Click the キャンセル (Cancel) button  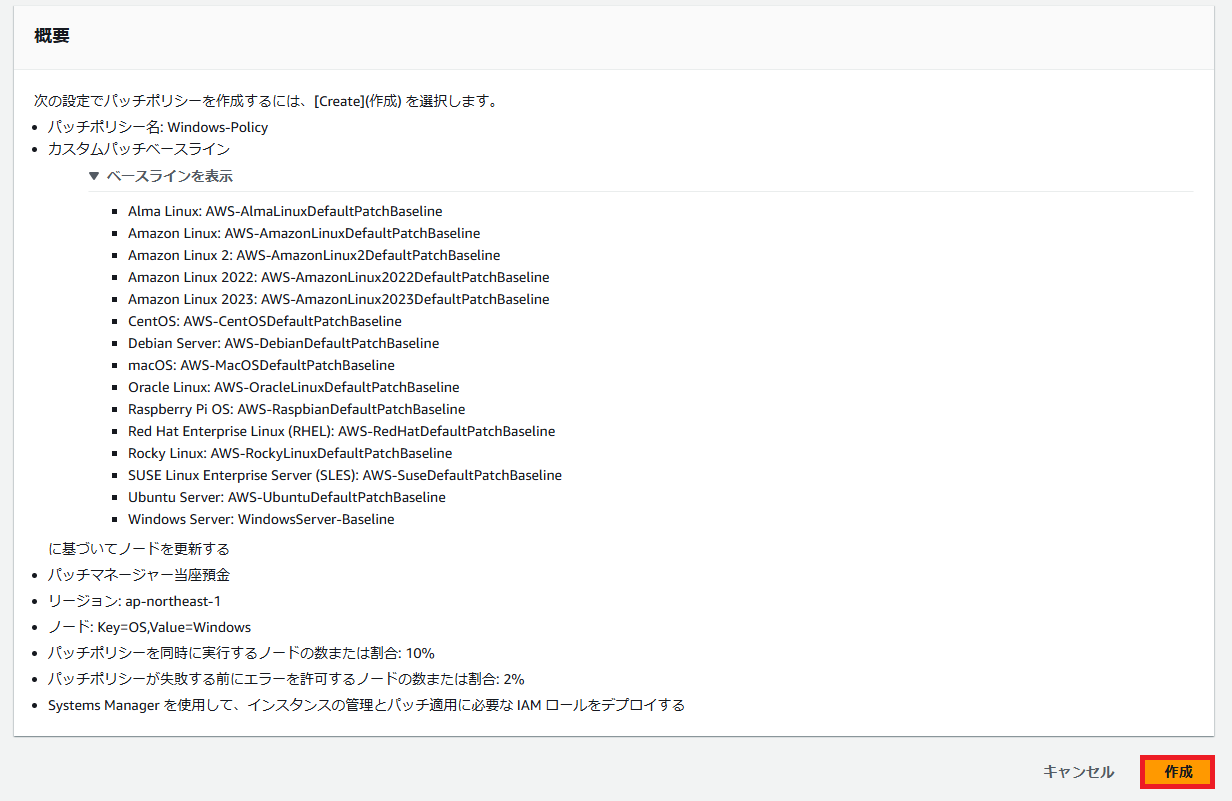pyautogui.click(x=1078, y=772)
